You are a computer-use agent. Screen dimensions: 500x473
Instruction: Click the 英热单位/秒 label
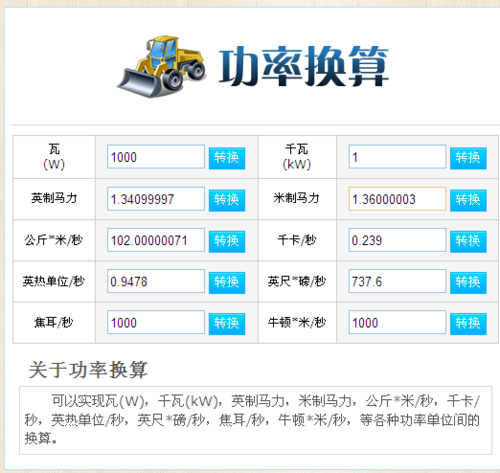[54, 281]
